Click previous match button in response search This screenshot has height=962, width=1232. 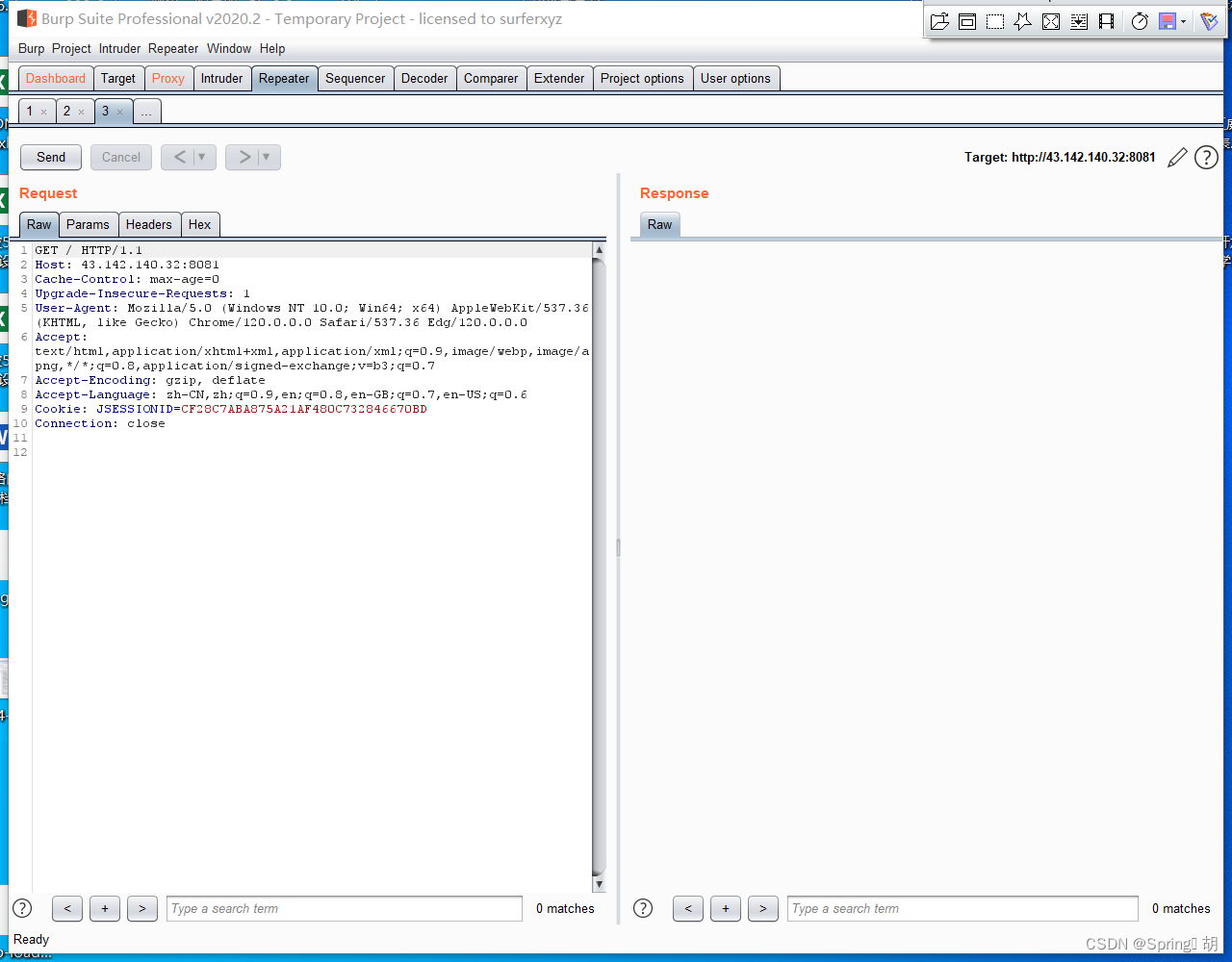point(687,908)
